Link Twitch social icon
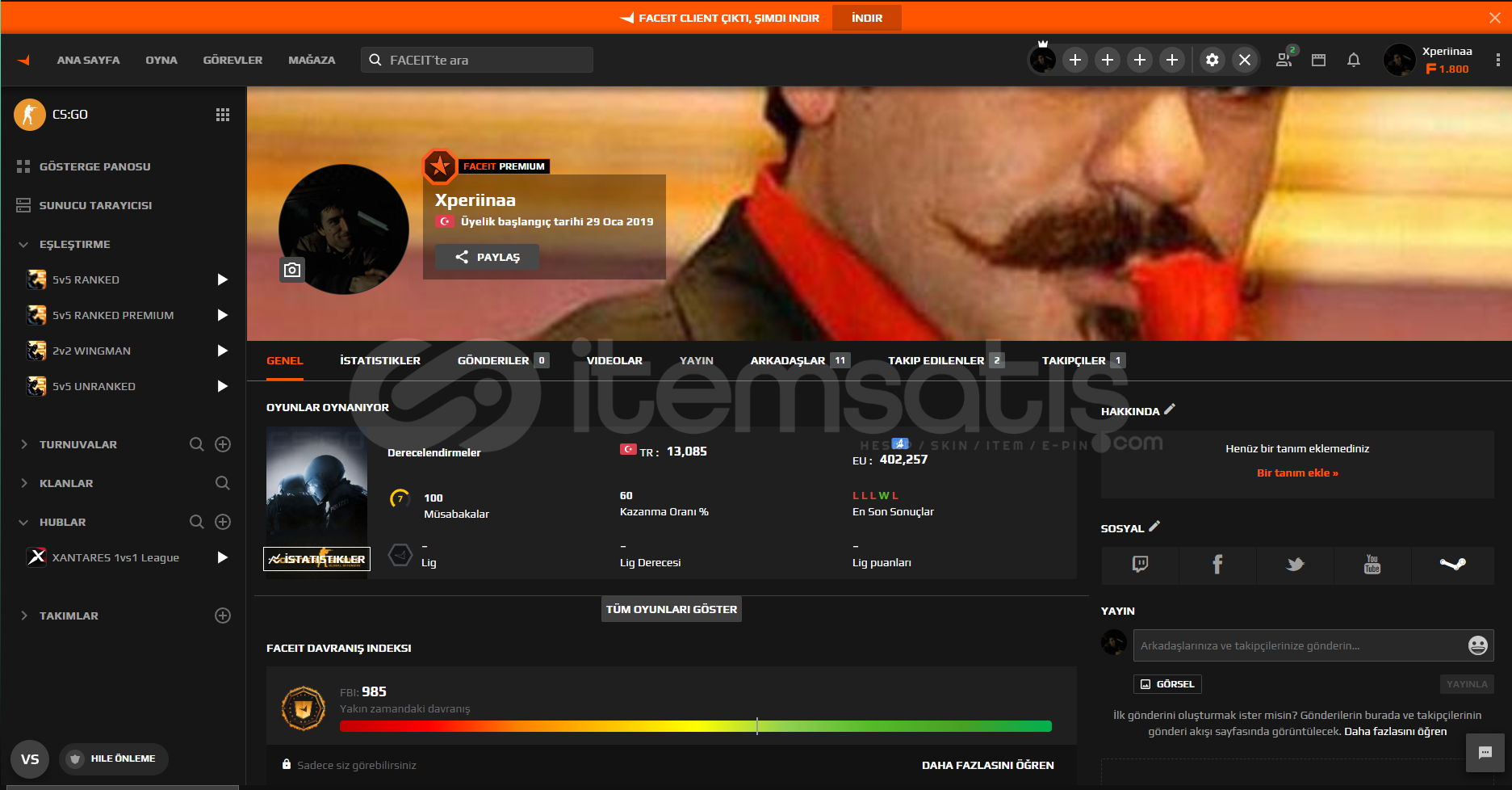Screen dimensions: 1512x790 (x=1140, y=565)
